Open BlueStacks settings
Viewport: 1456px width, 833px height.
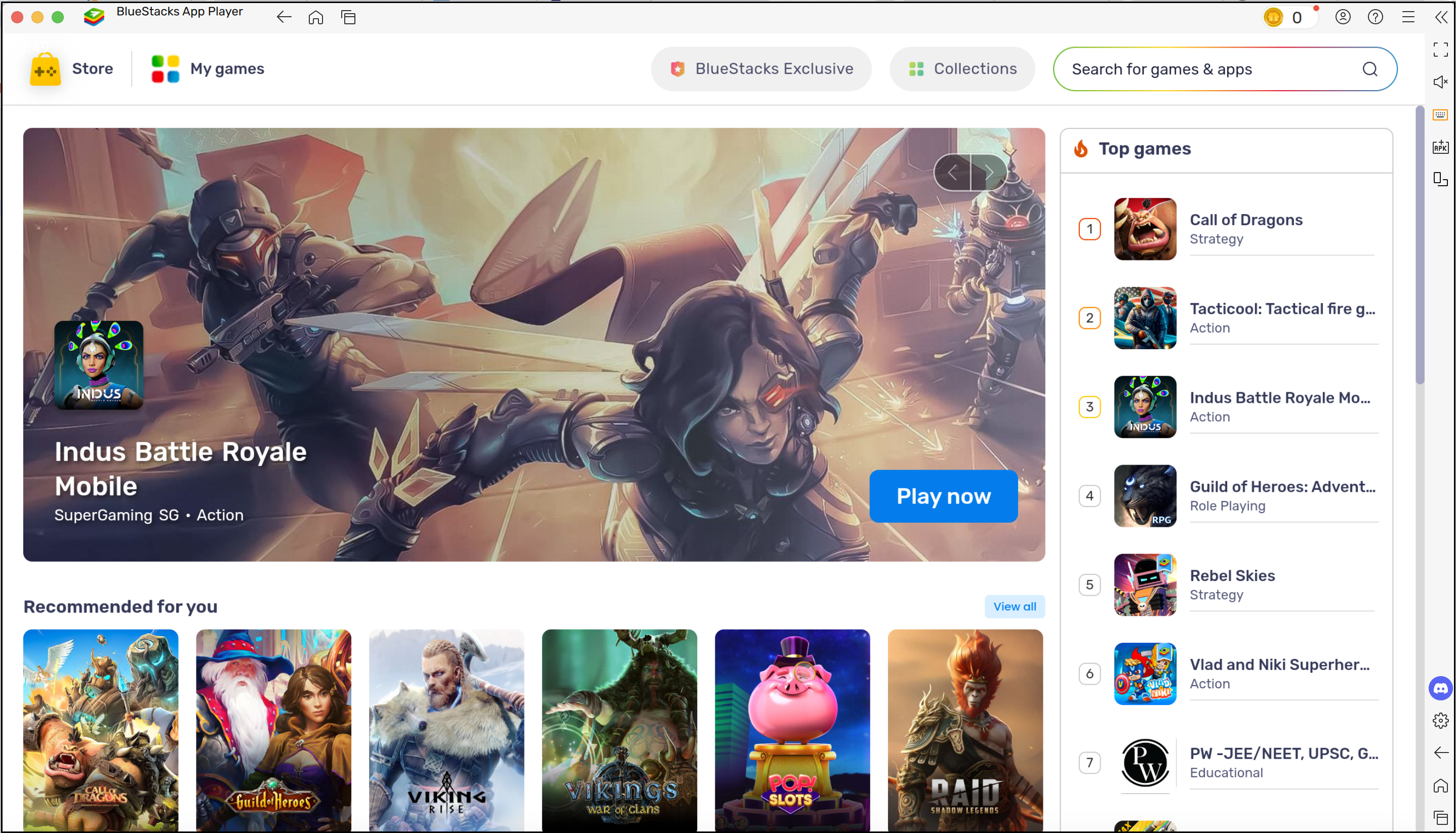(x=1440, y=721)
